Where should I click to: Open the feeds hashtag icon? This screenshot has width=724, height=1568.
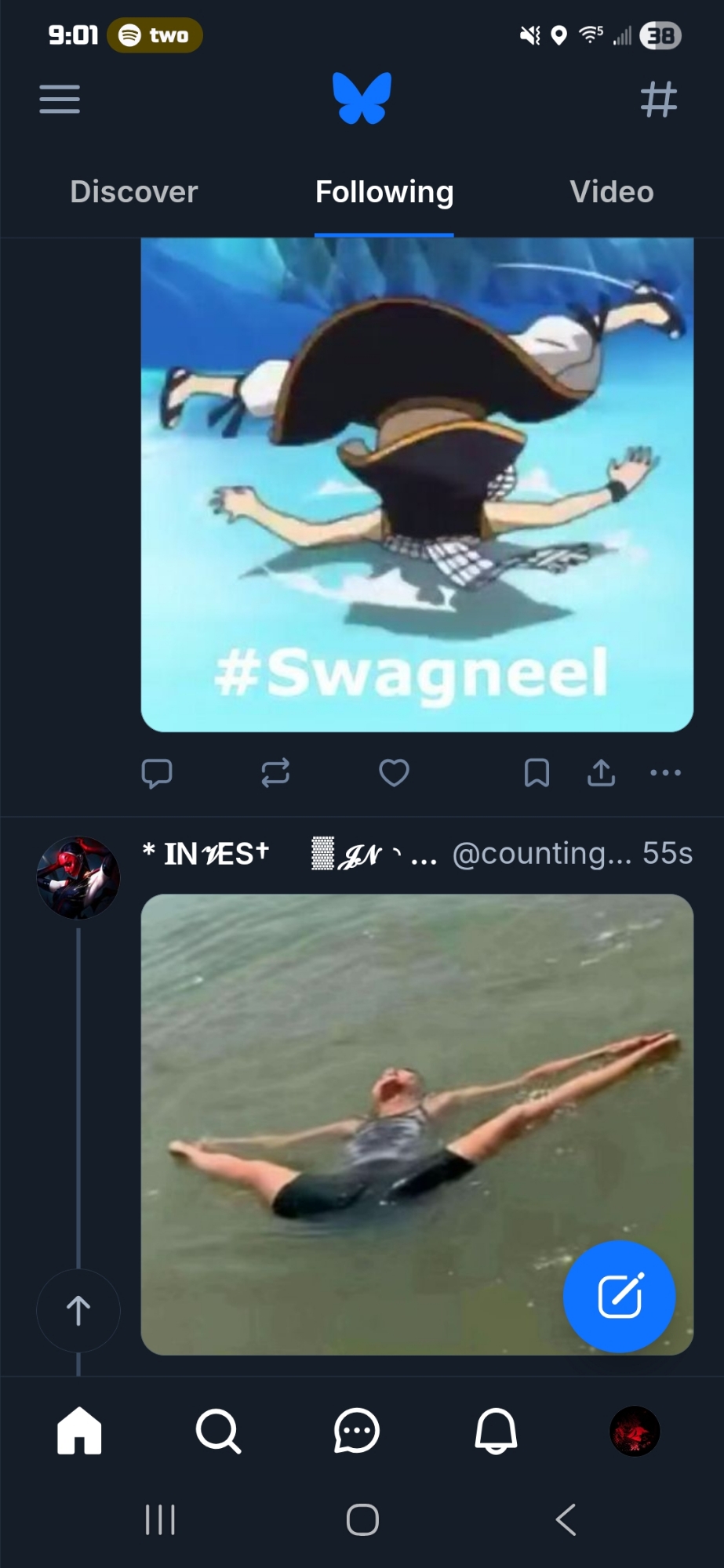658,100
